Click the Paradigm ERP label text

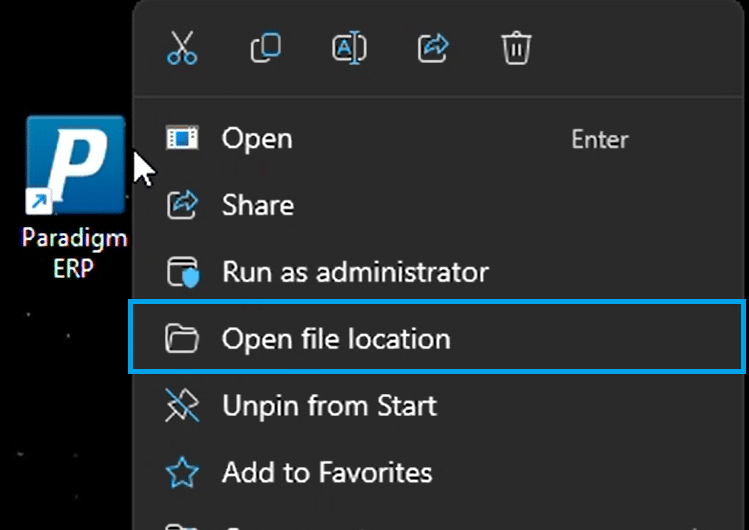pyautogui.click(x=75, y=253)
